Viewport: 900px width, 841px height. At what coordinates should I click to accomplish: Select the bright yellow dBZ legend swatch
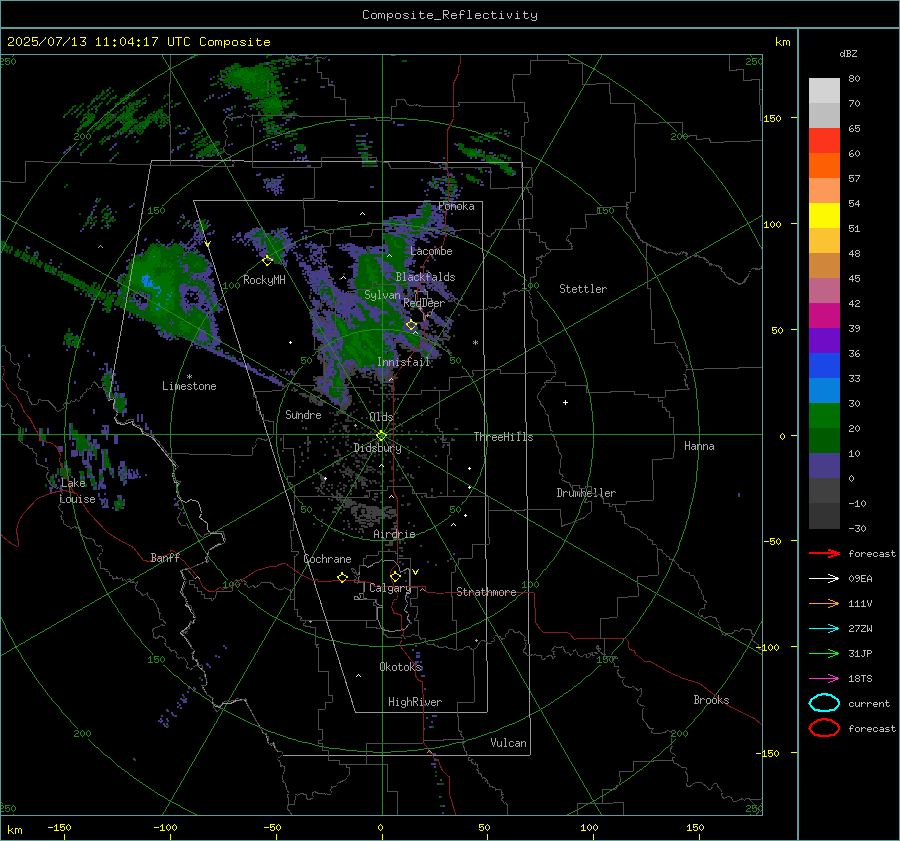click(x=824, y=215)
